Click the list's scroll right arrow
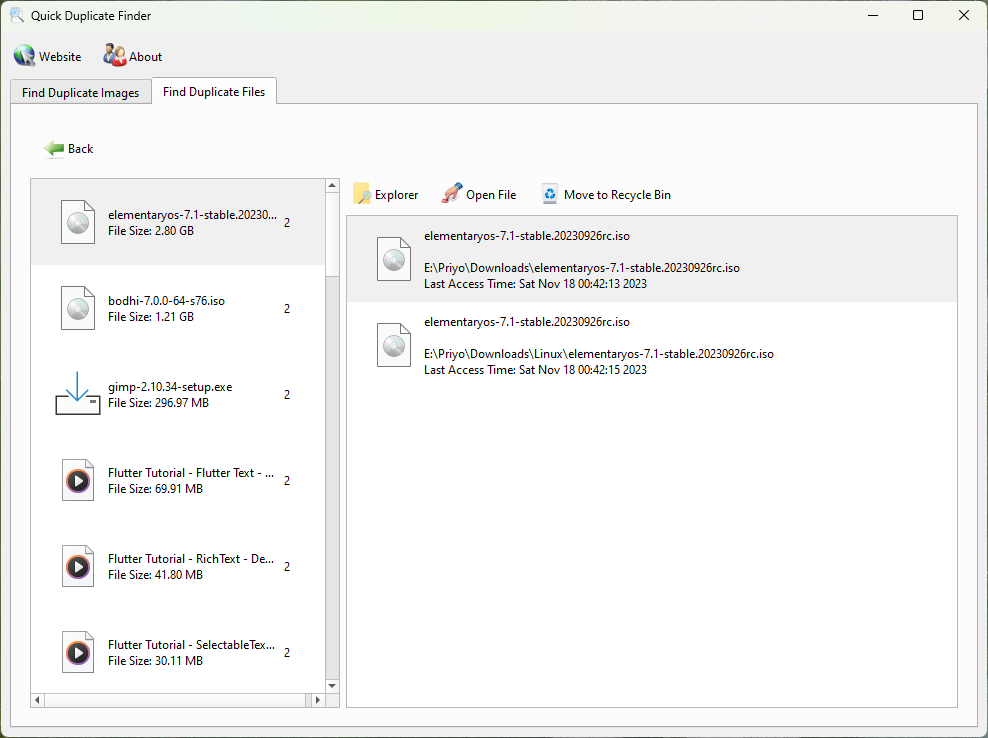 click(x=318, y=700)
